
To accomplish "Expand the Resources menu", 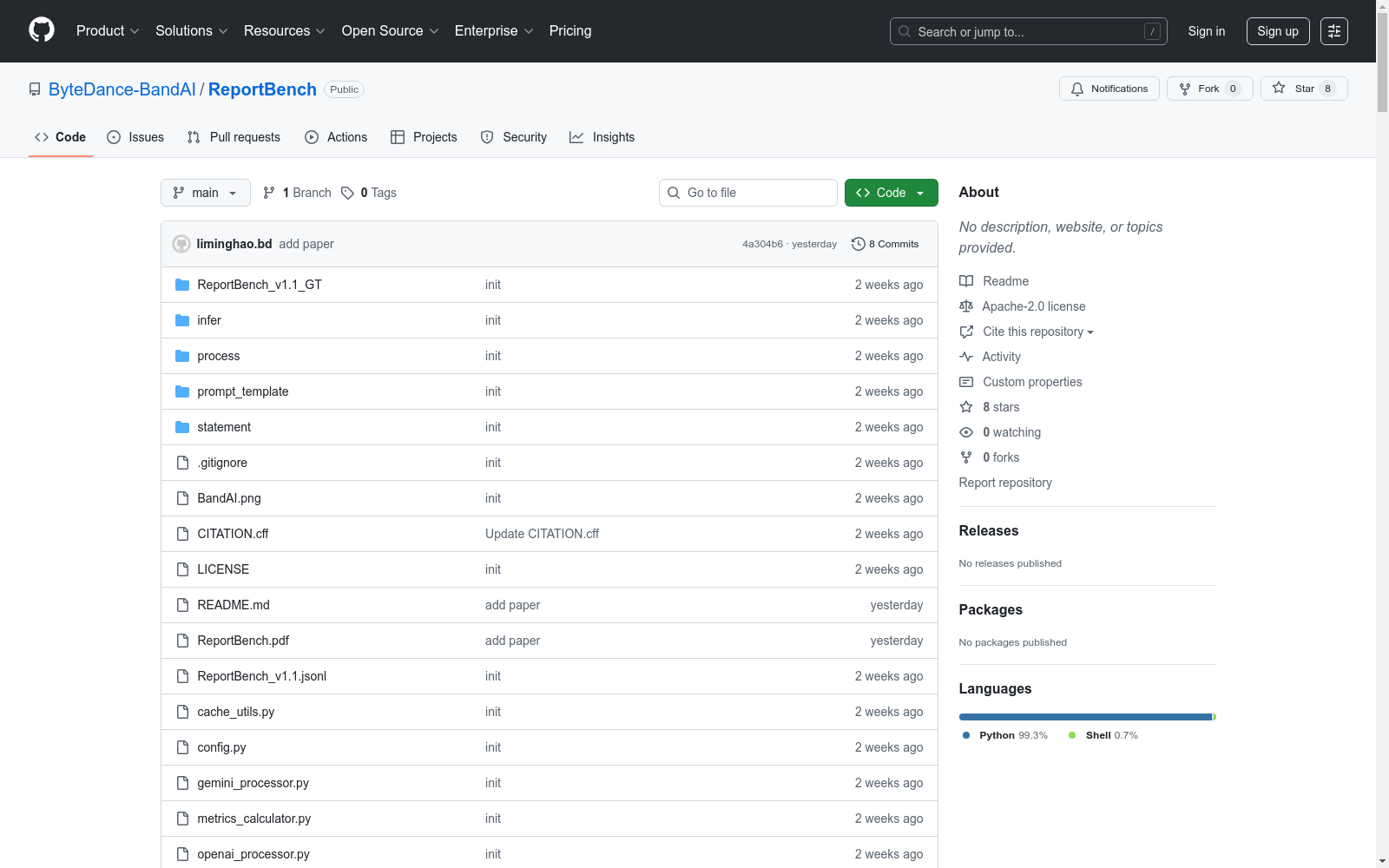I will (x=285, y=31).
